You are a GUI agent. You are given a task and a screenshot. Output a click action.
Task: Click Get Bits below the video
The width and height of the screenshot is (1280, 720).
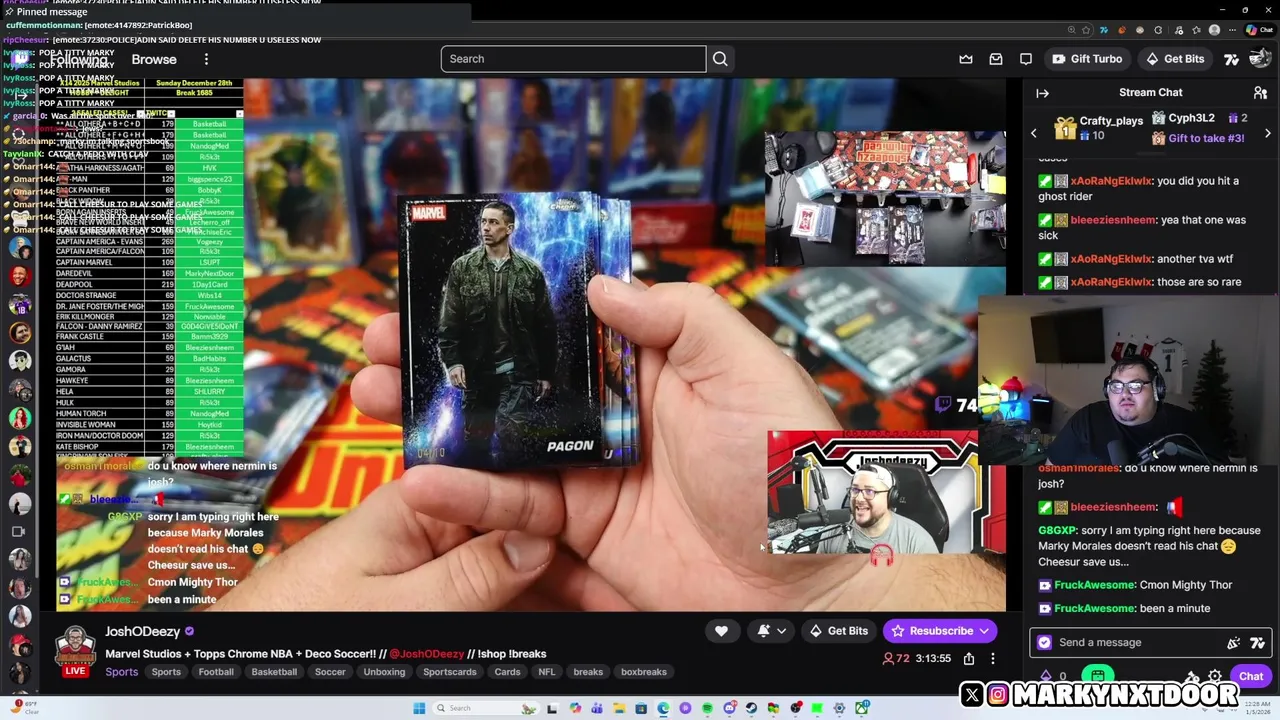(838, 631)
